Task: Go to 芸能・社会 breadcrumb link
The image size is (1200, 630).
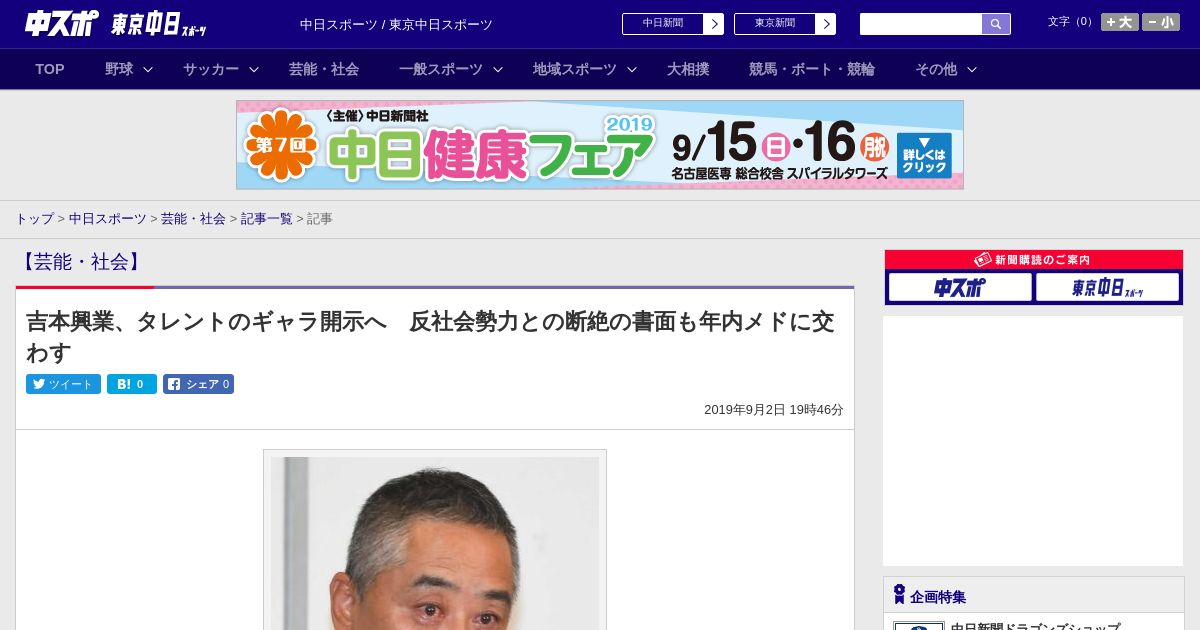Action: [x=193, y=218]
